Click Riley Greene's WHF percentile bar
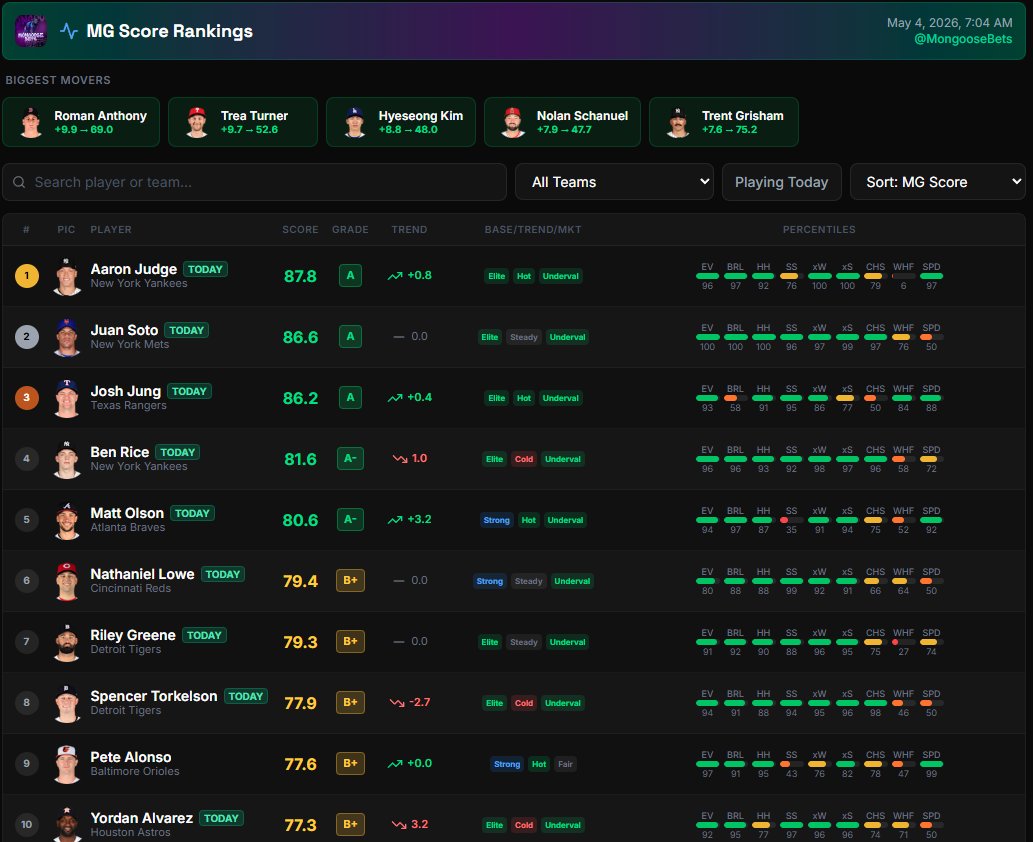Viewport: 1033px width, 842px height. (x=903, y=642)
